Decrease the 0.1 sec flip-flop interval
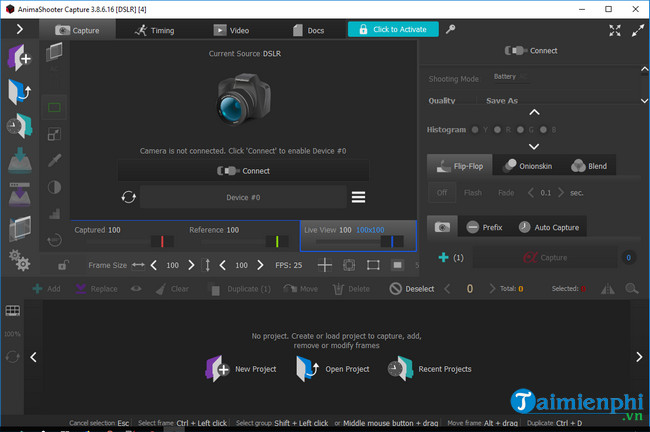The height and width of the screenshot is (432, 650). coord(531,192)
